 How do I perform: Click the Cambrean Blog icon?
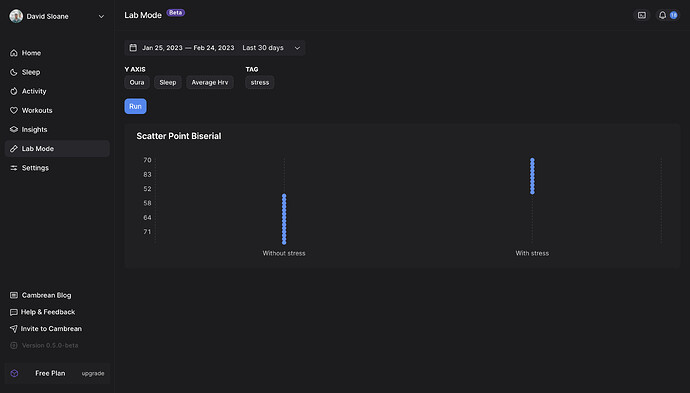pos(14,295)
